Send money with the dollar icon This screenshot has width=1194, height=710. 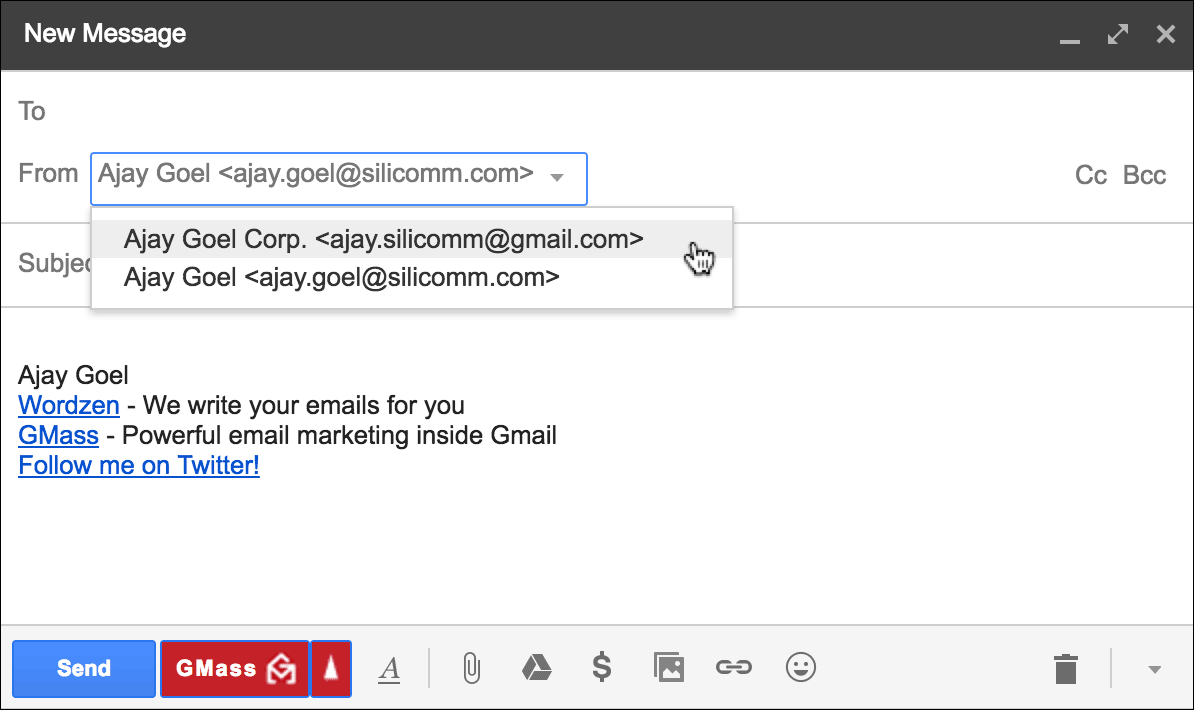(x=602, y=668)
